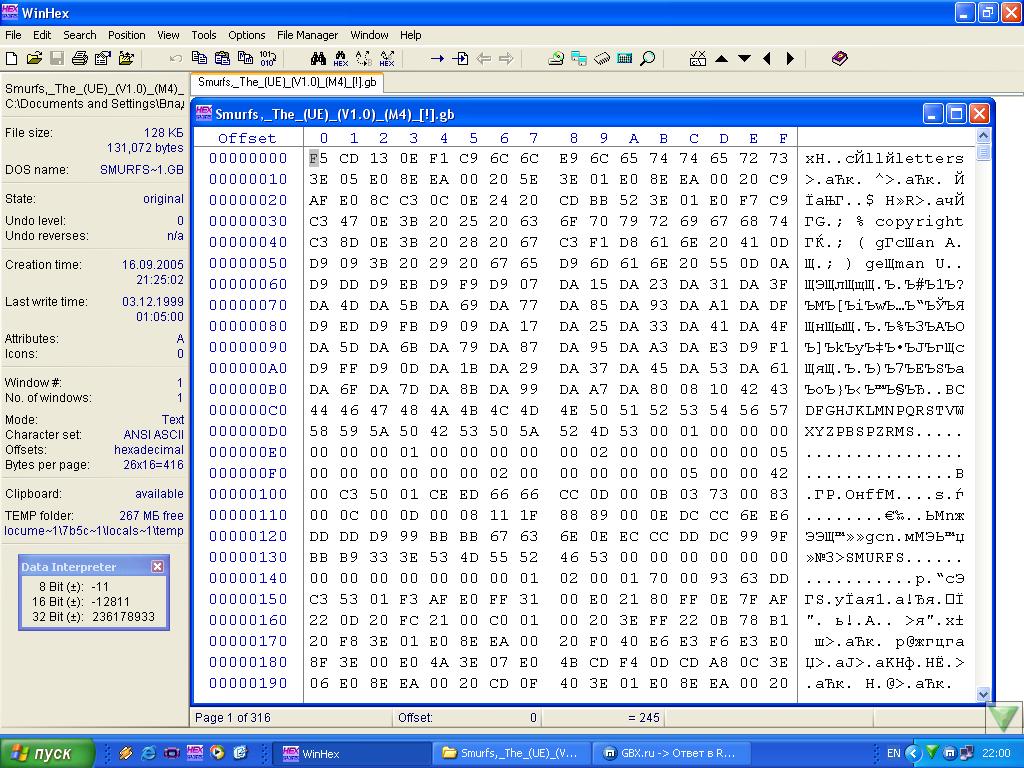Screen dimensions: 1024x768
Task: Click the 'copyright' text in ASCII column
Action: tap(919, 221)
